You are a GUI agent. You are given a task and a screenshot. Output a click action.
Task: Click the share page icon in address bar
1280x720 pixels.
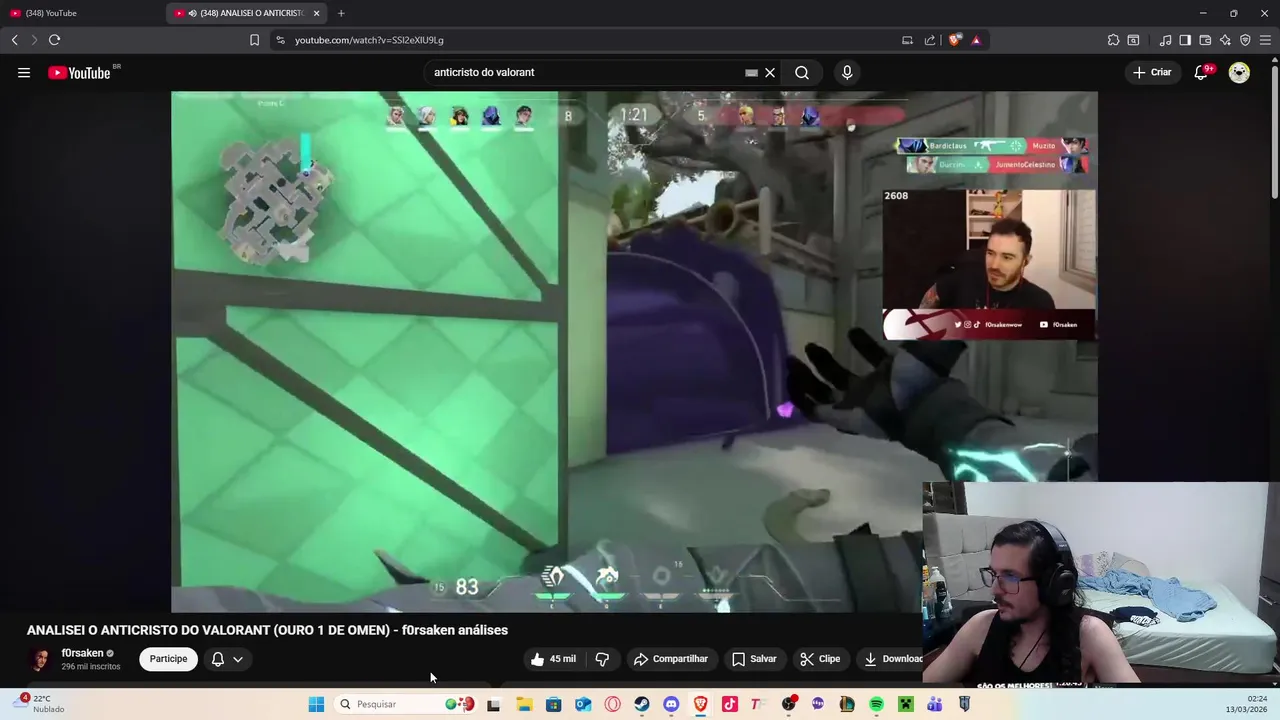(x=930, y=40)
